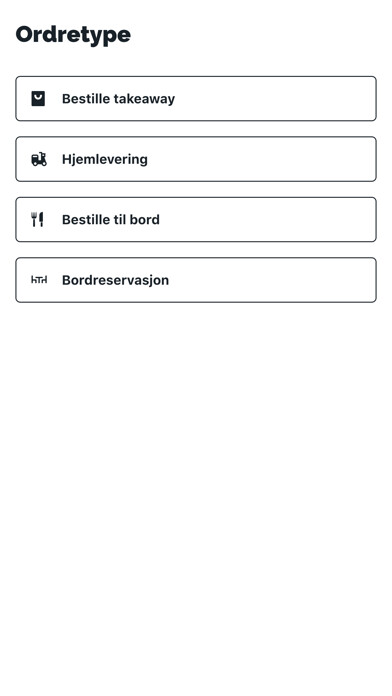392x696 pixels.
Task: Click the delivery scooter icon
Action: (39, 159)
